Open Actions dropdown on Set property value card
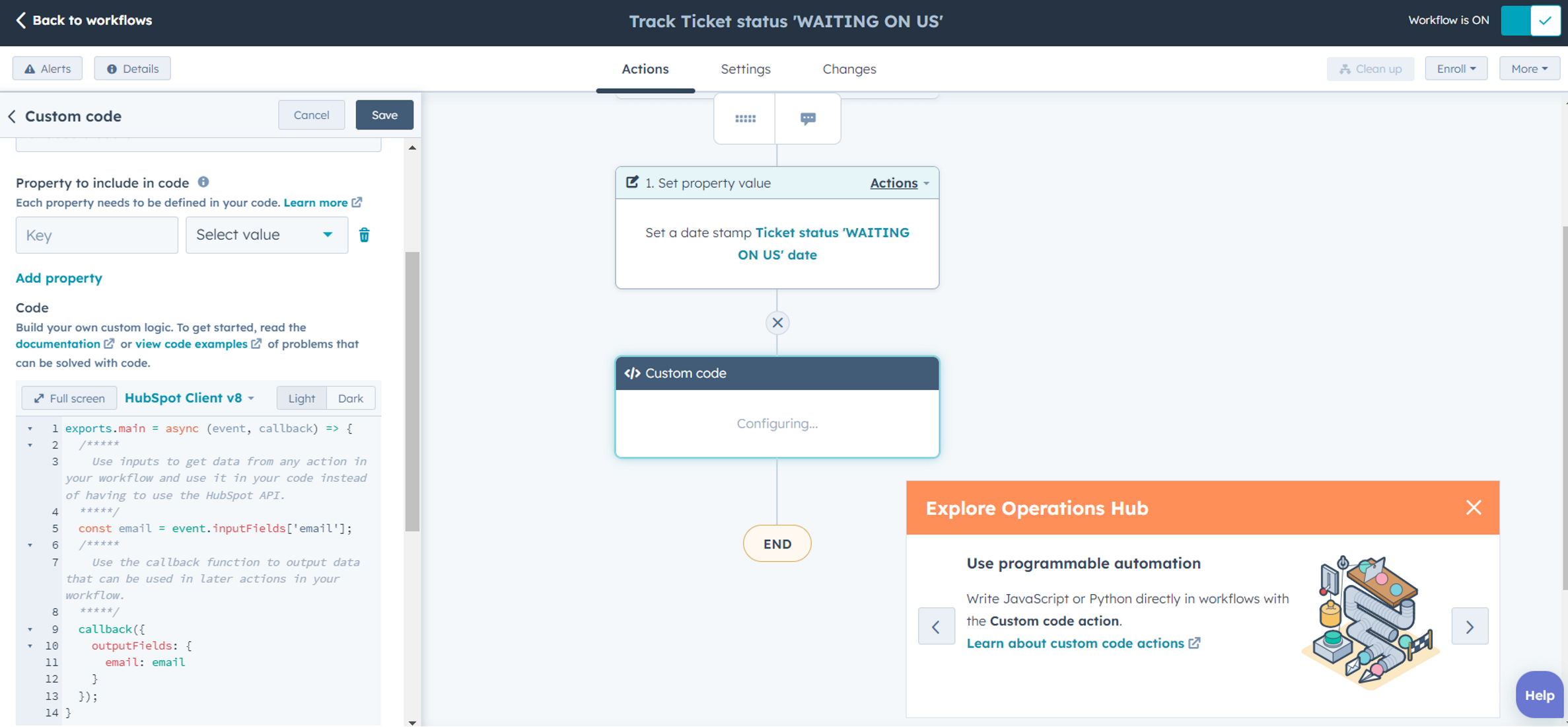Image resolution: width=1568 pixels, height=727 pixels. pos(900,183)
